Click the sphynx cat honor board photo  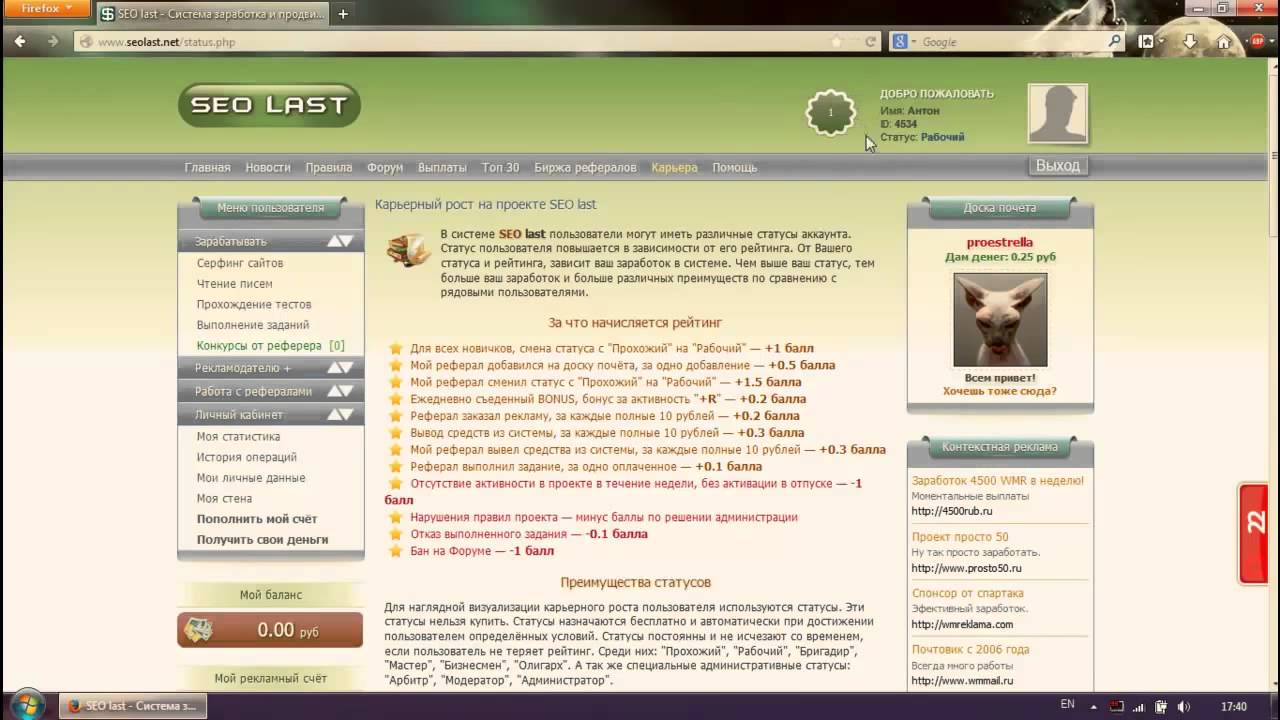[x=1000, y=319]
